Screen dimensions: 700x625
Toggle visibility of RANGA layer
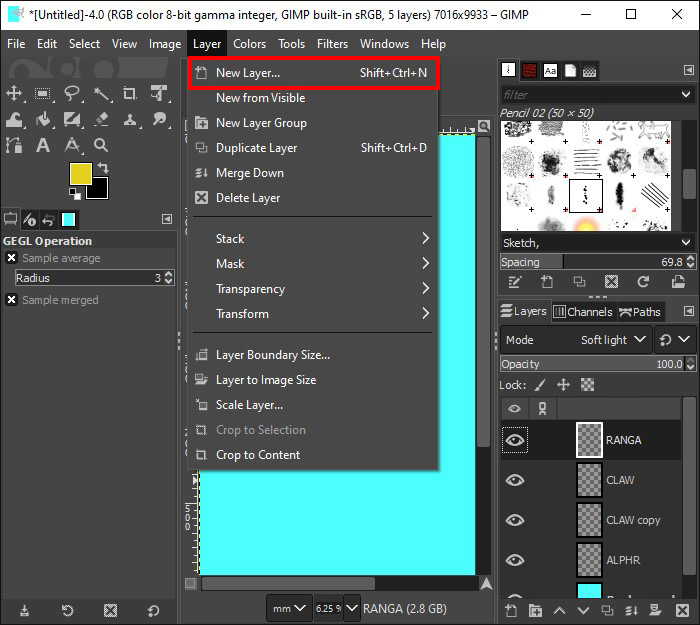pyautogui.click(x=515, y=440)
